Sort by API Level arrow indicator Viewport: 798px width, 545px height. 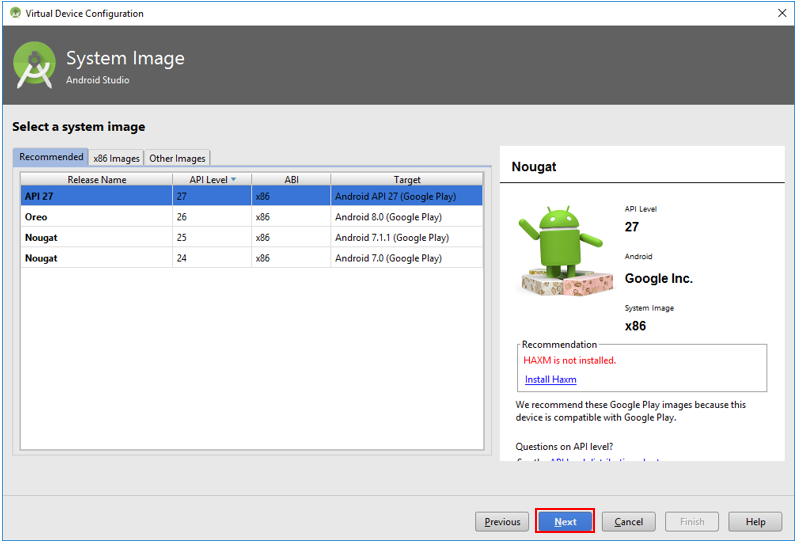coord(234,180)
